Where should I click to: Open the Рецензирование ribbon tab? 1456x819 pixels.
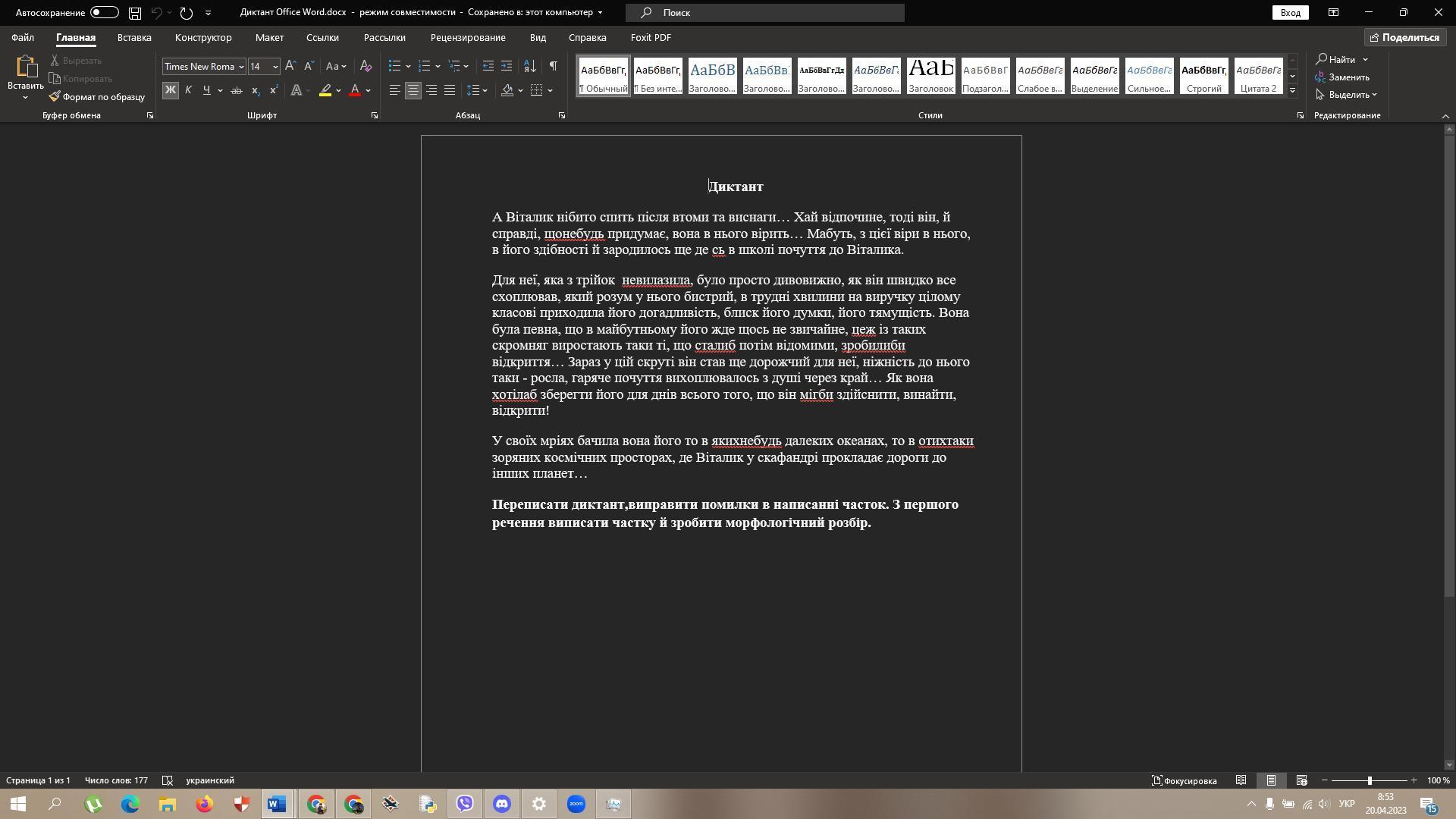click(467, 37)
